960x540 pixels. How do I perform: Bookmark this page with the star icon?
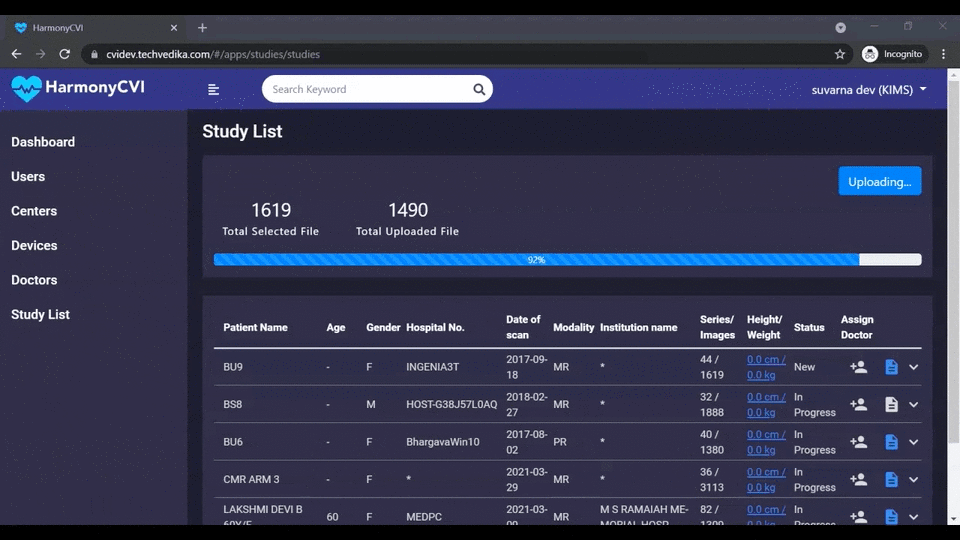[840, 54]
